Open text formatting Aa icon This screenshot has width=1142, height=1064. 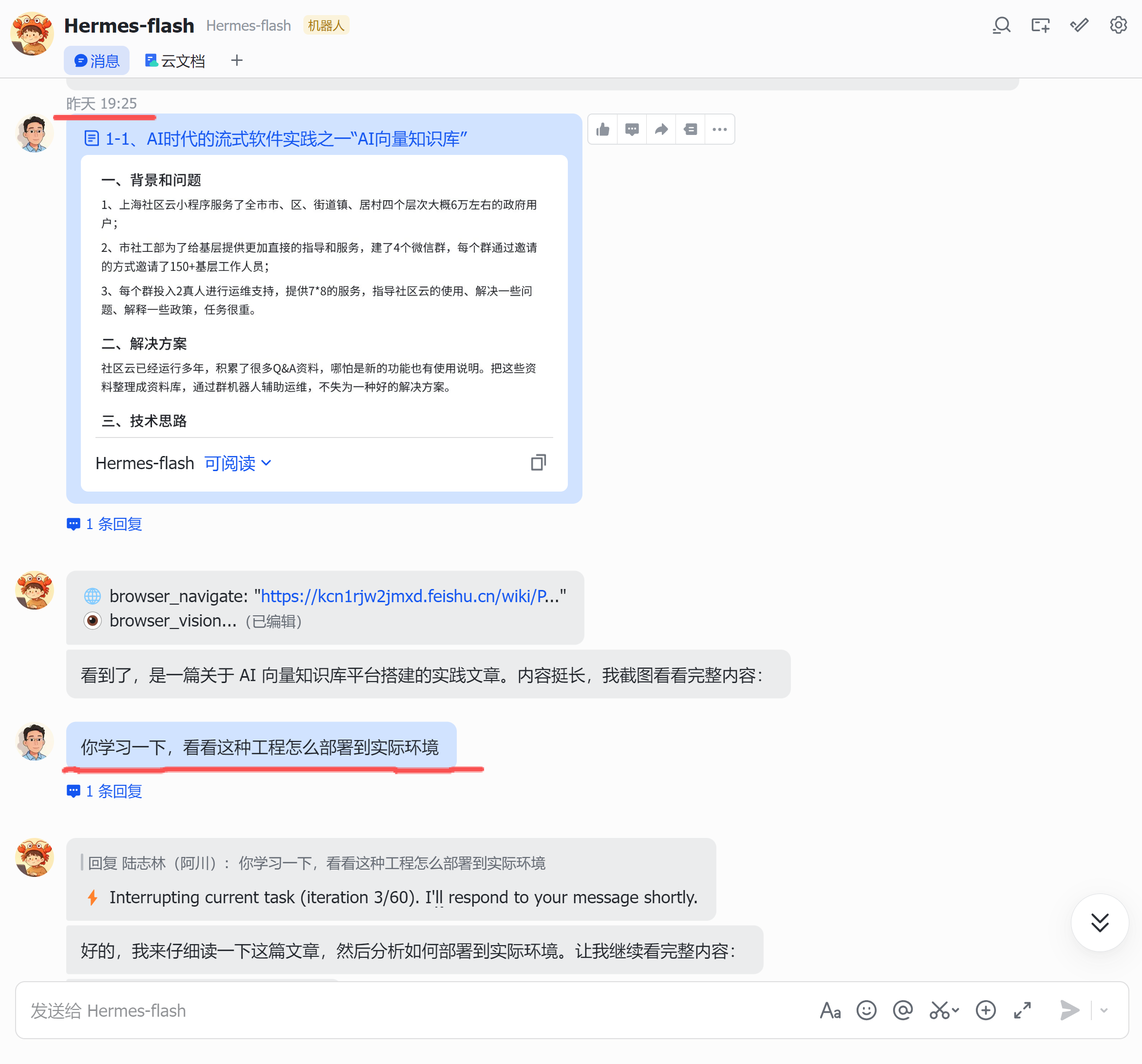[830, 1010]
